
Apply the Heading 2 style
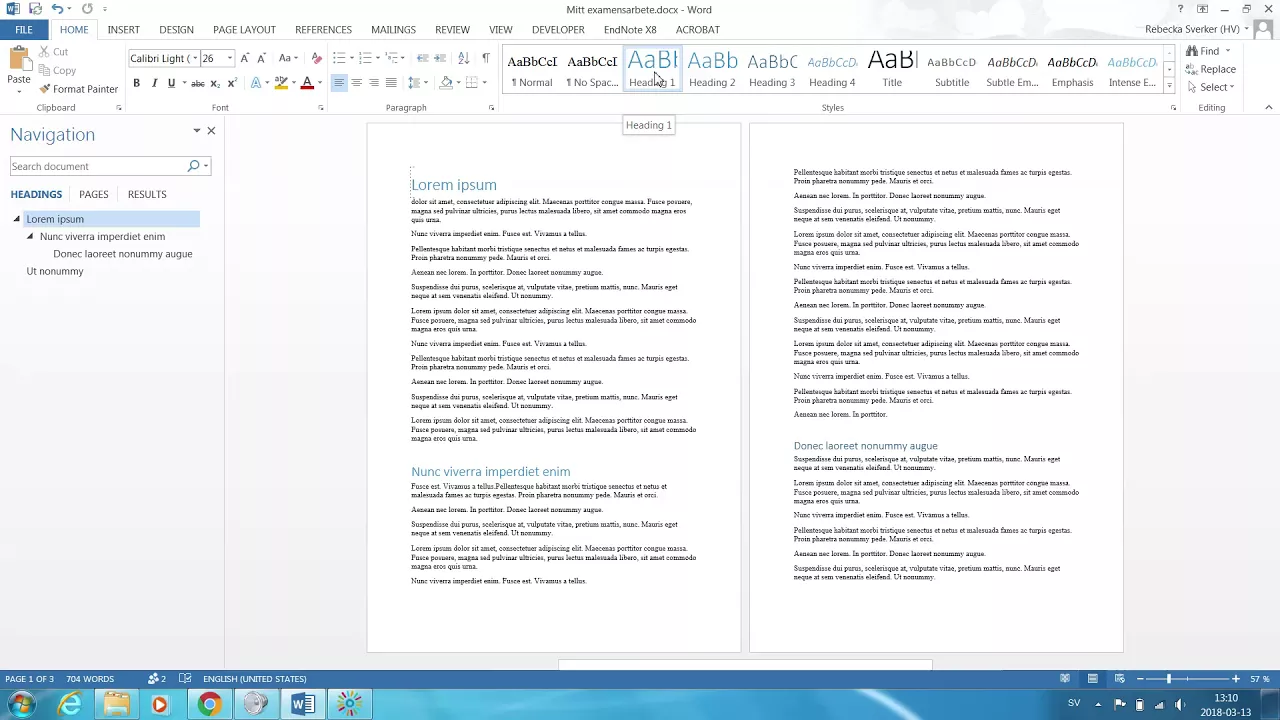[712, 69]
